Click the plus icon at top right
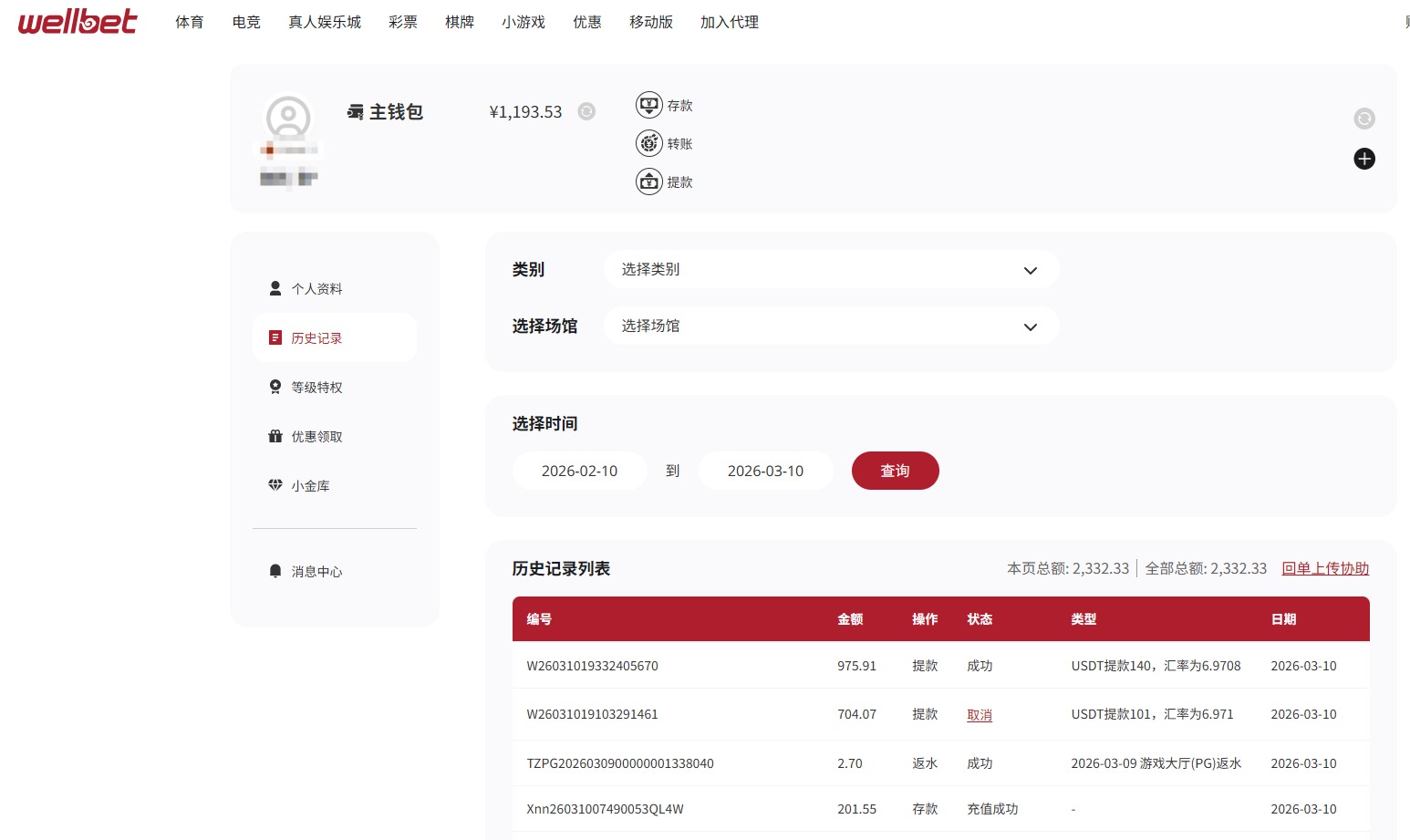Image resolution: width=1410 pixels, height=840 pixels. pos(1364,159)
